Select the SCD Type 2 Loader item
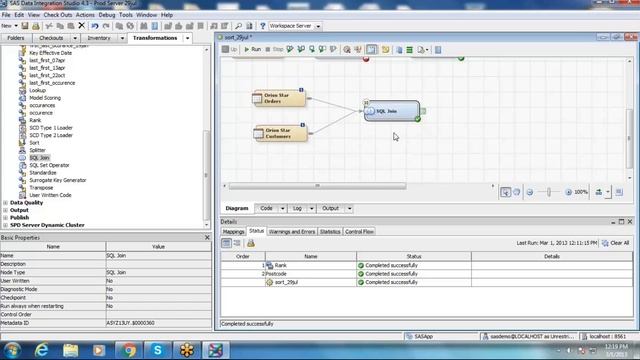The width and height of the screenshot is (640, 360). [51, 135]
